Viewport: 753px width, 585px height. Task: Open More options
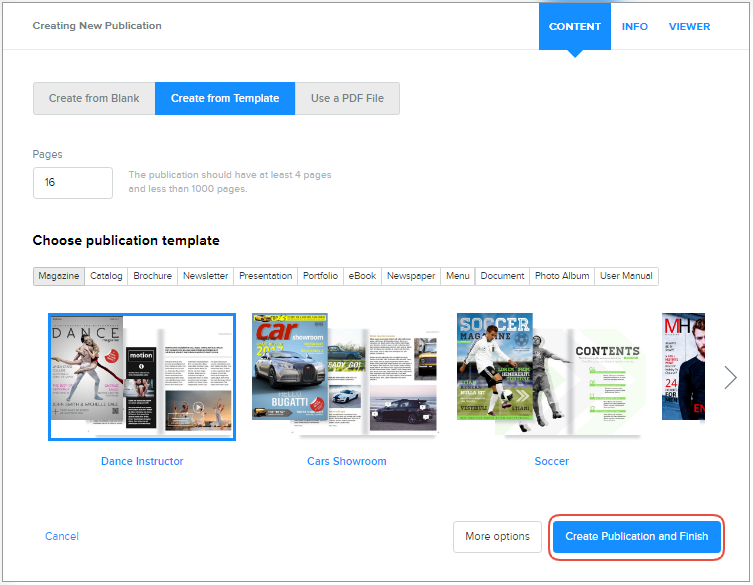(497, 537)
